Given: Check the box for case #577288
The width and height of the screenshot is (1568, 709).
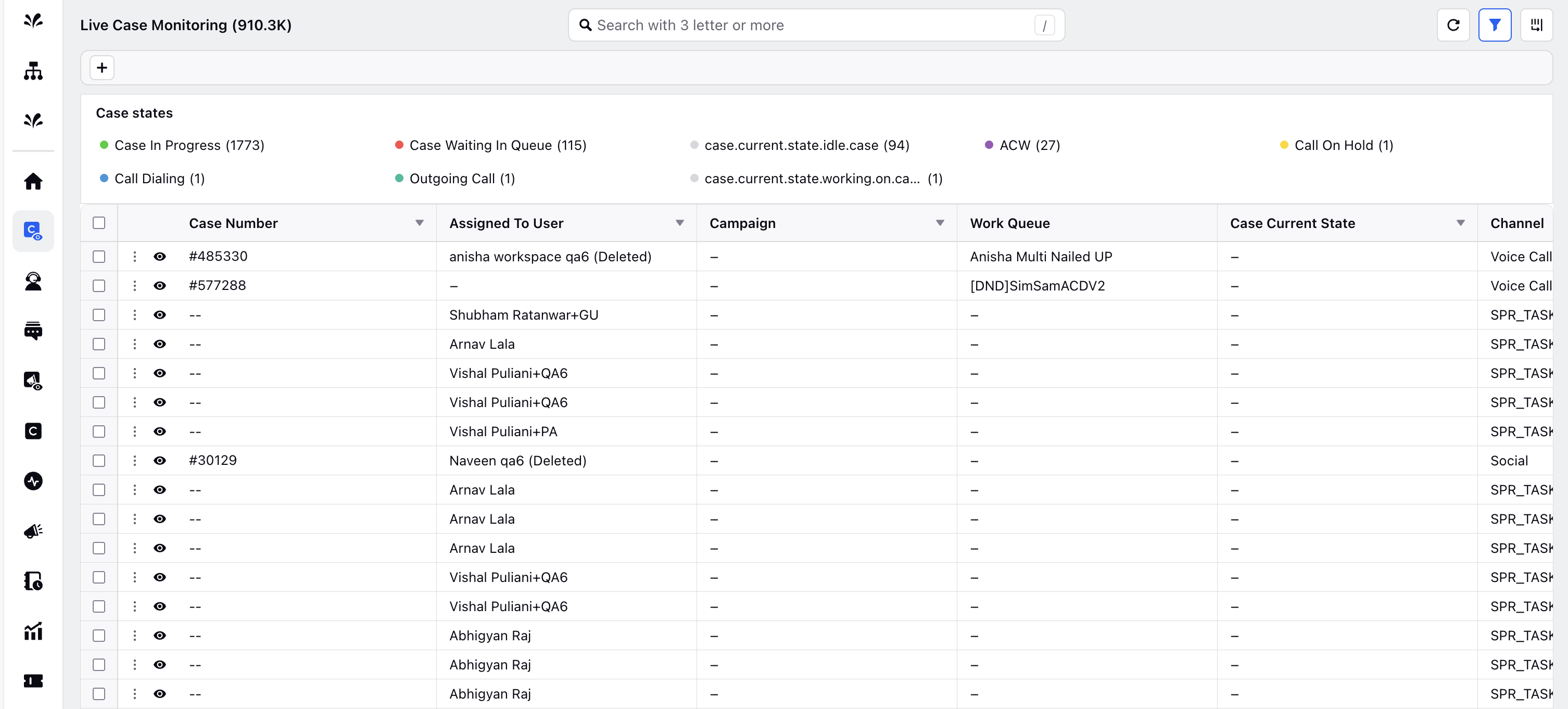Looking at the screenshot, I should (x=98, y=285).
